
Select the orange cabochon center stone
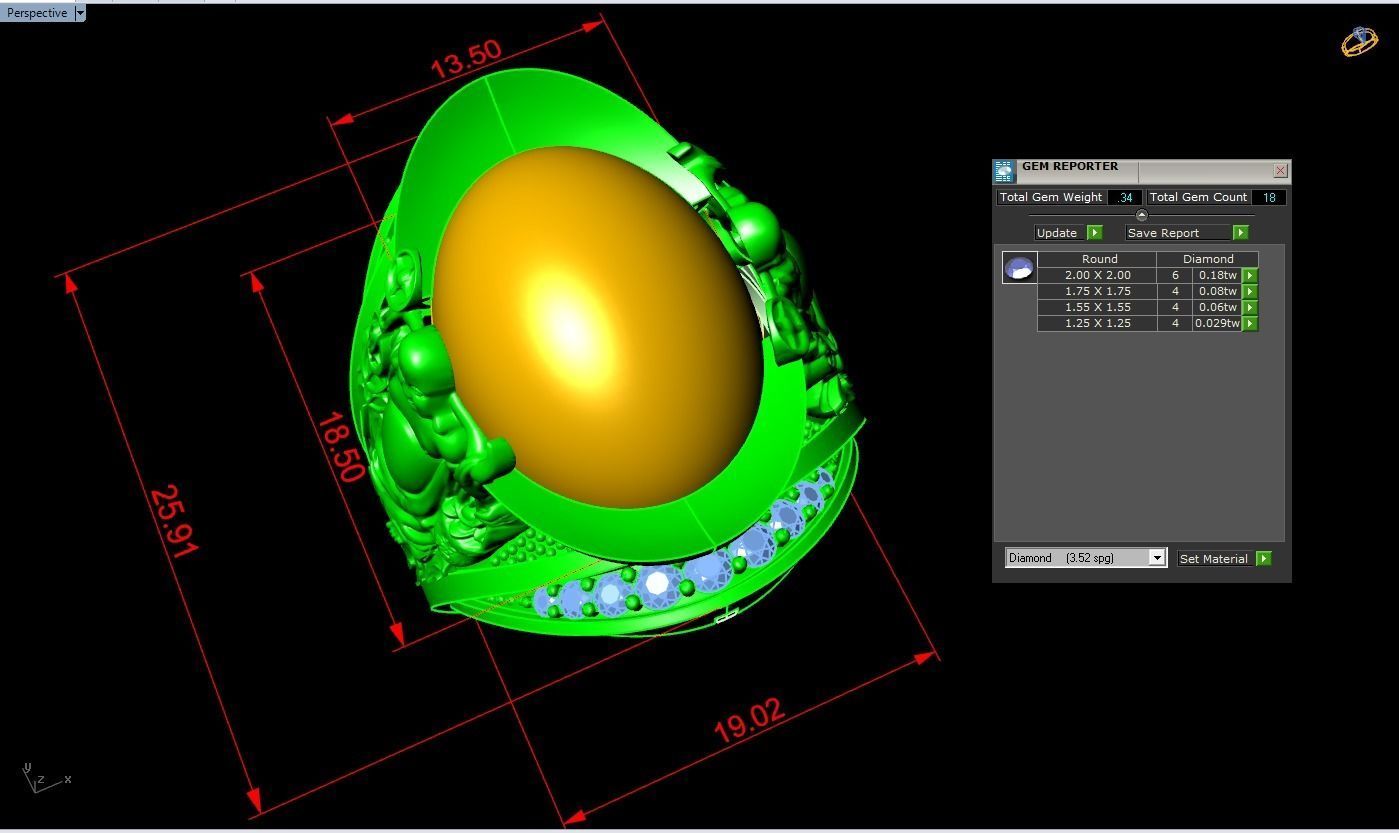pos(597,327)
